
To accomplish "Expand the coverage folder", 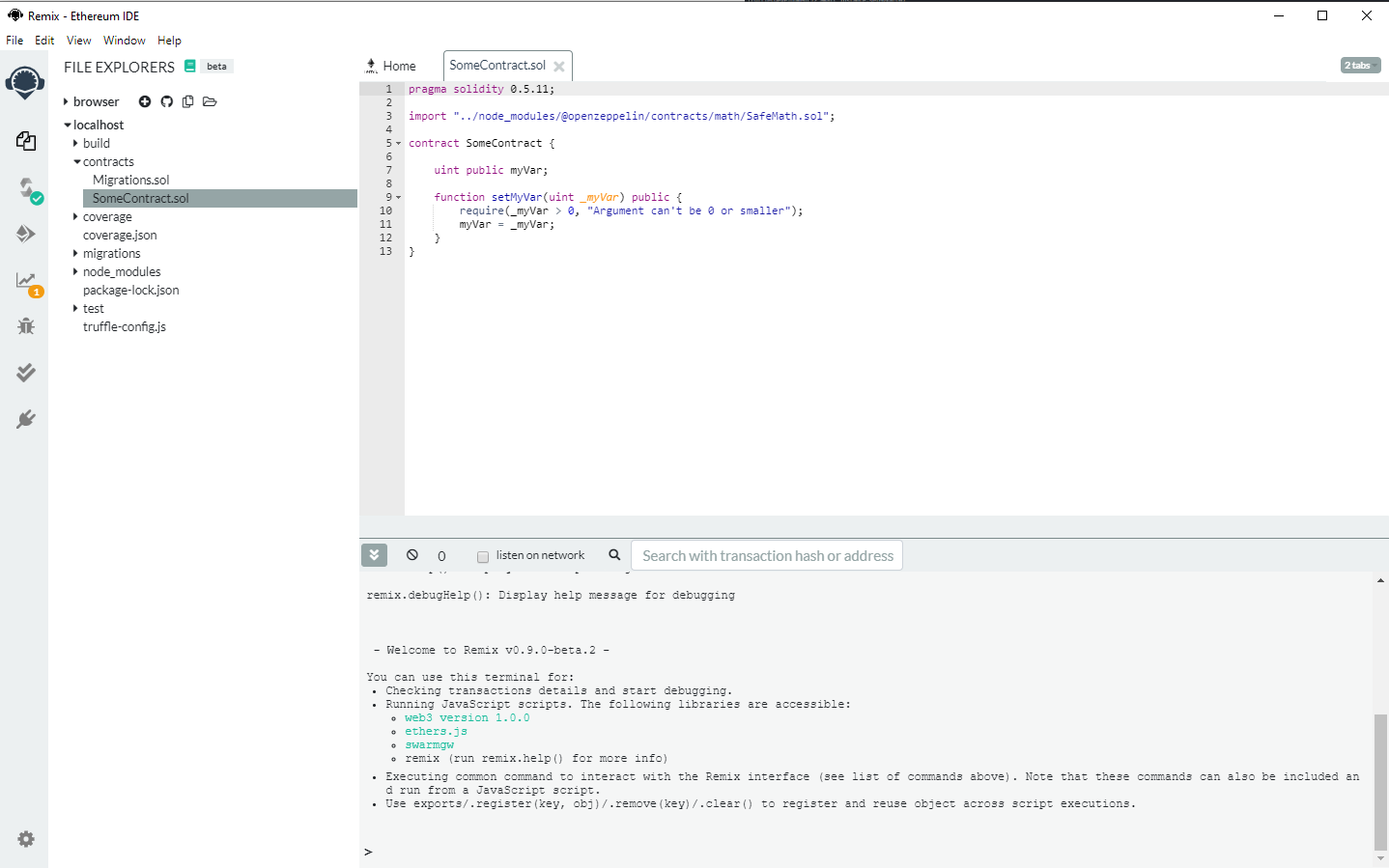I will point(75,216).
